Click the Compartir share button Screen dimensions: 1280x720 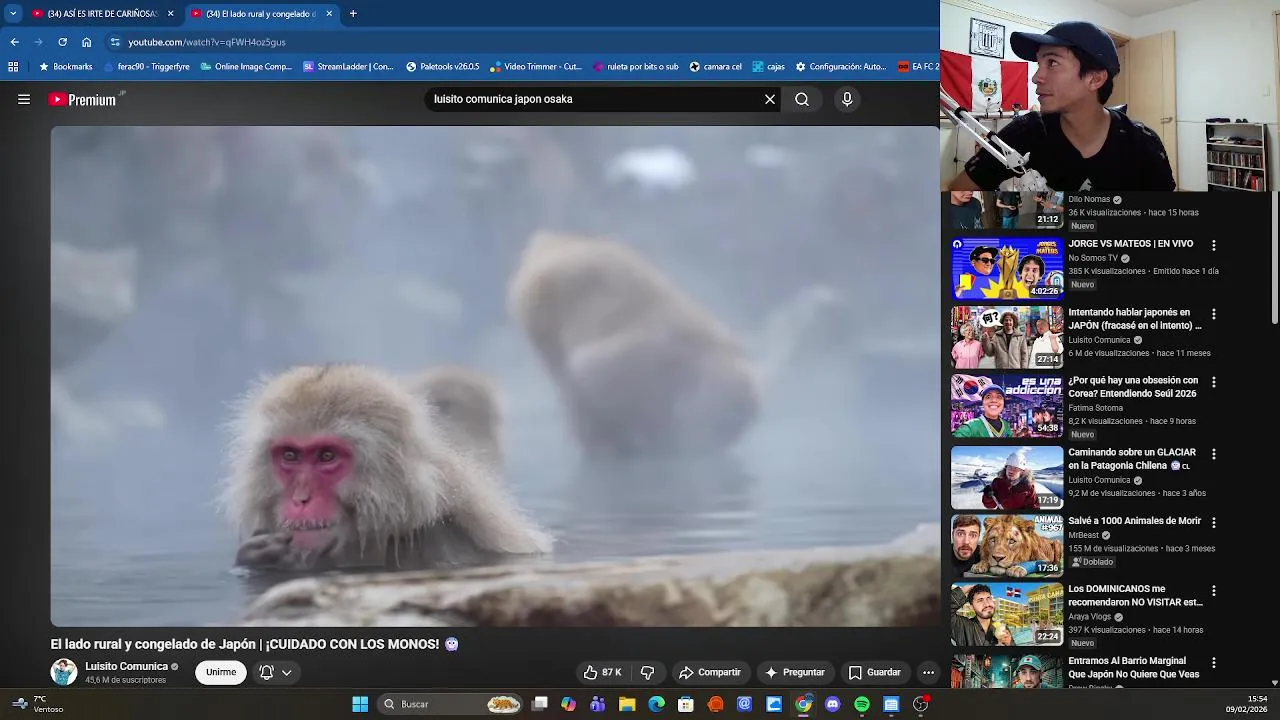[x=710, y=672]
